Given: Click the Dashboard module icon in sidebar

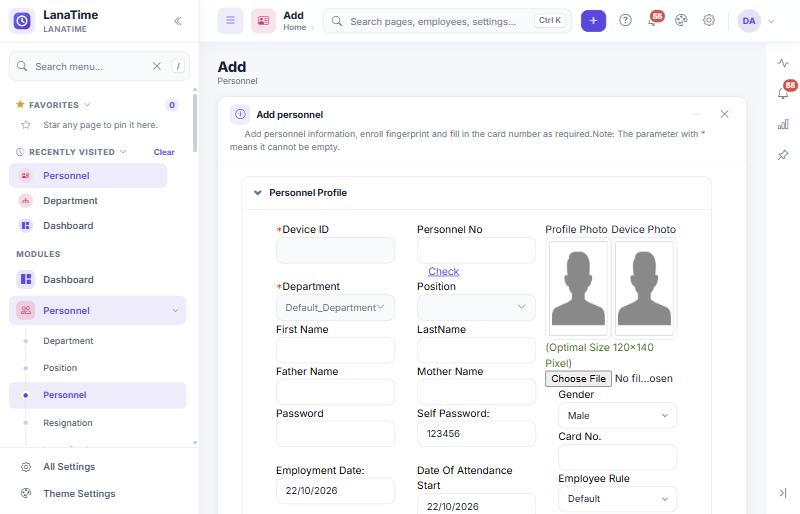Looking at the screenshot, I should 26,279.
